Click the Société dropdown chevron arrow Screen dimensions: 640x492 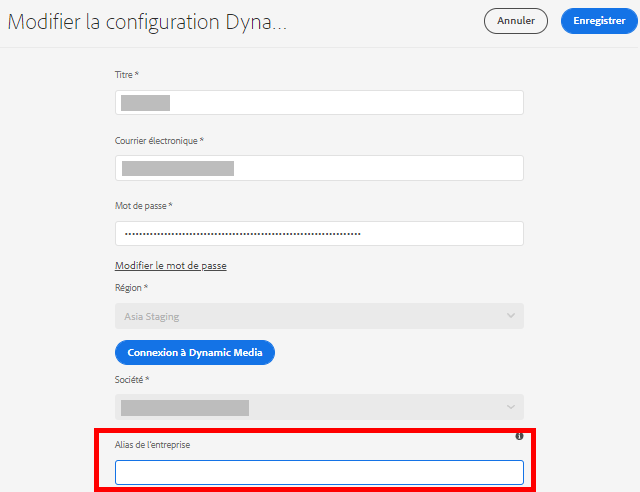coord(510,407)
